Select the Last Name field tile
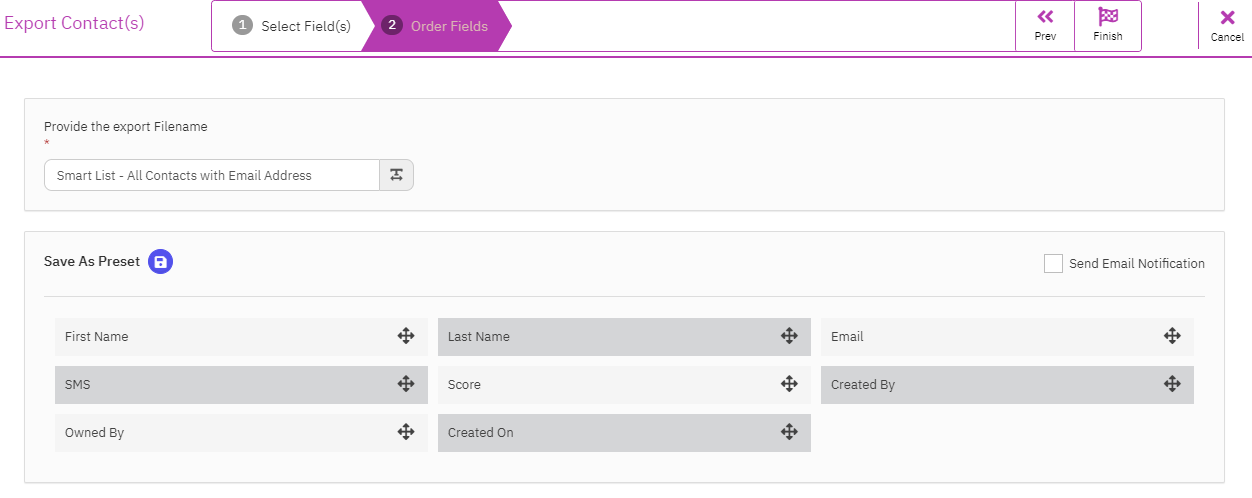 point(624,337)
